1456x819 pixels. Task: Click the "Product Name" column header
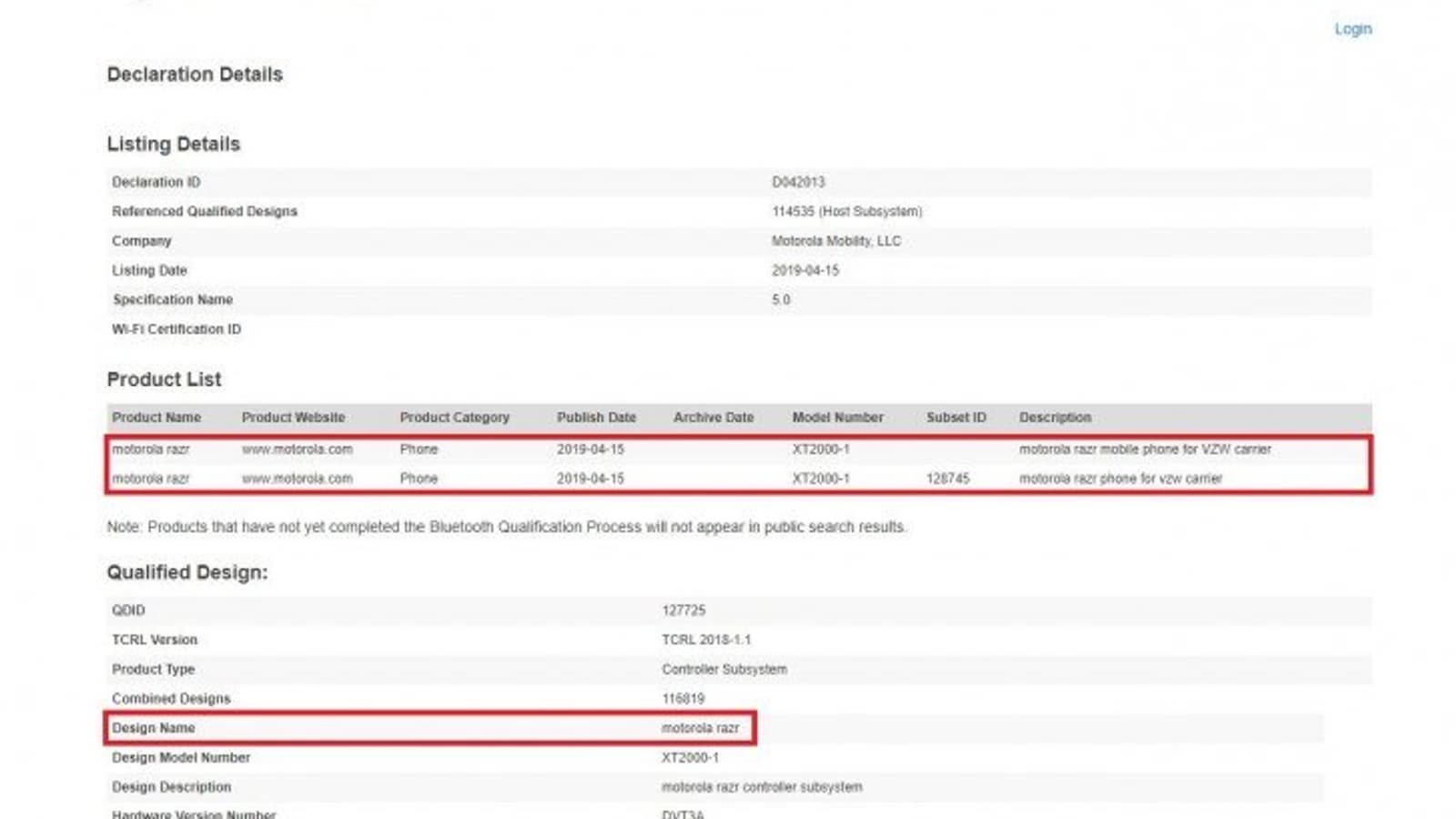(x=157, y=418)
